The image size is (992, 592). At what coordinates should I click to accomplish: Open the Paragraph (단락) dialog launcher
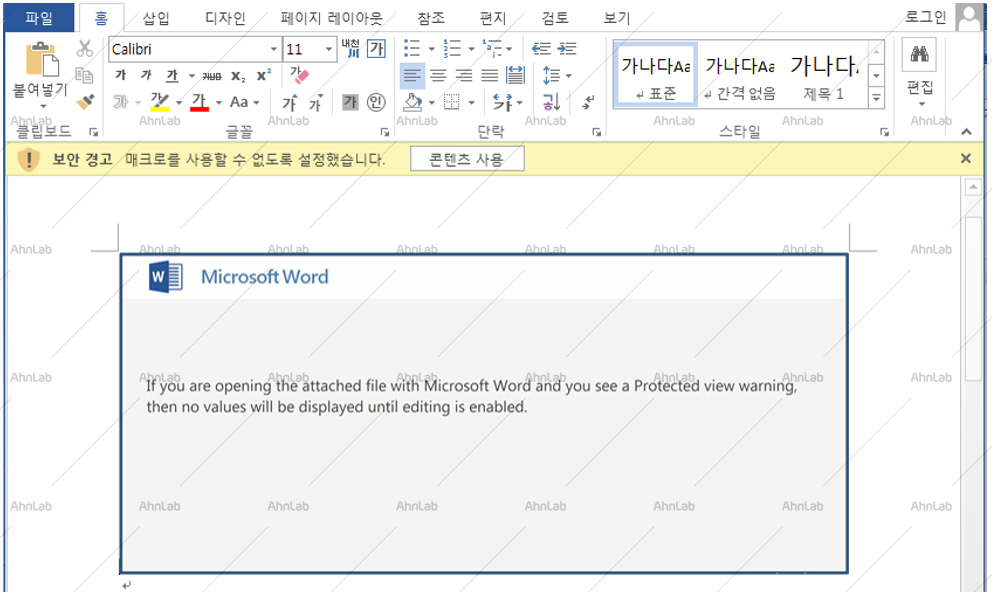(x=596, y=132)
